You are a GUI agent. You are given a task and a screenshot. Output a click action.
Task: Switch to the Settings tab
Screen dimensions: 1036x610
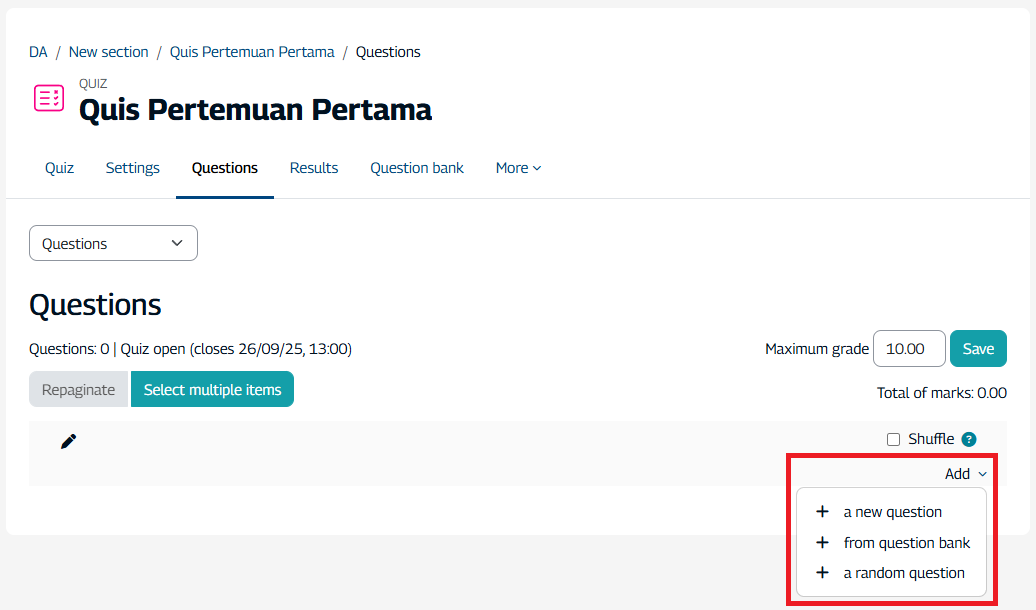pyautogui.click(x=133, y=168)
